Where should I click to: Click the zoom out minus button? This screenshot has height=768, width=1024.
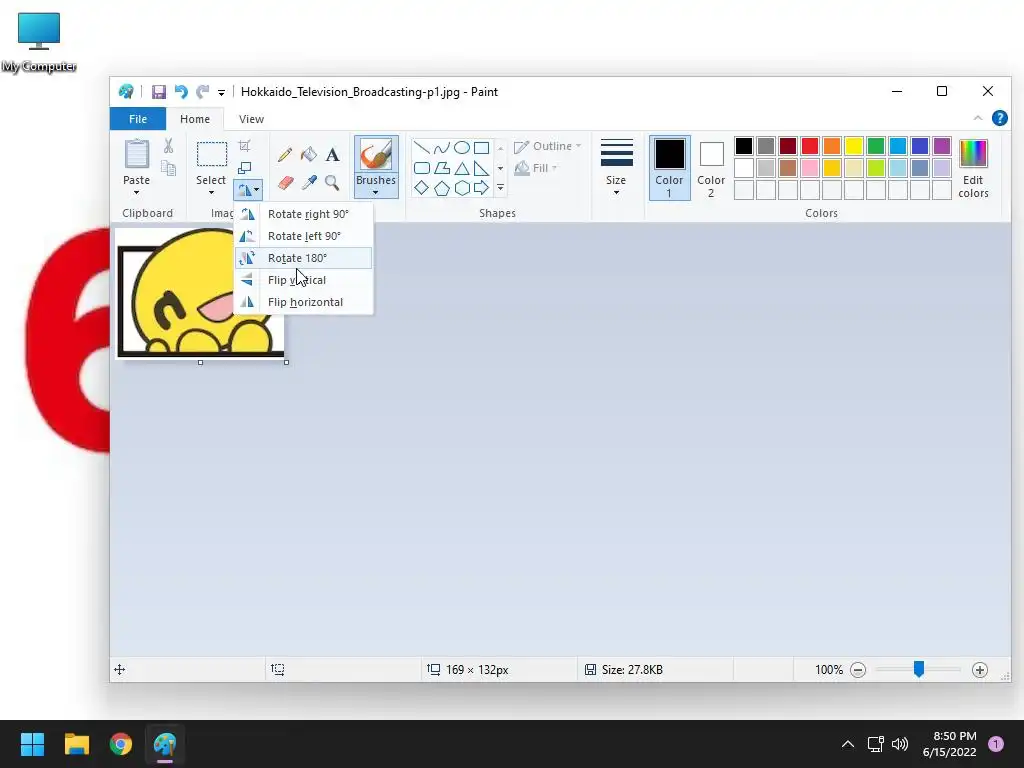click(x=858, y=670)
